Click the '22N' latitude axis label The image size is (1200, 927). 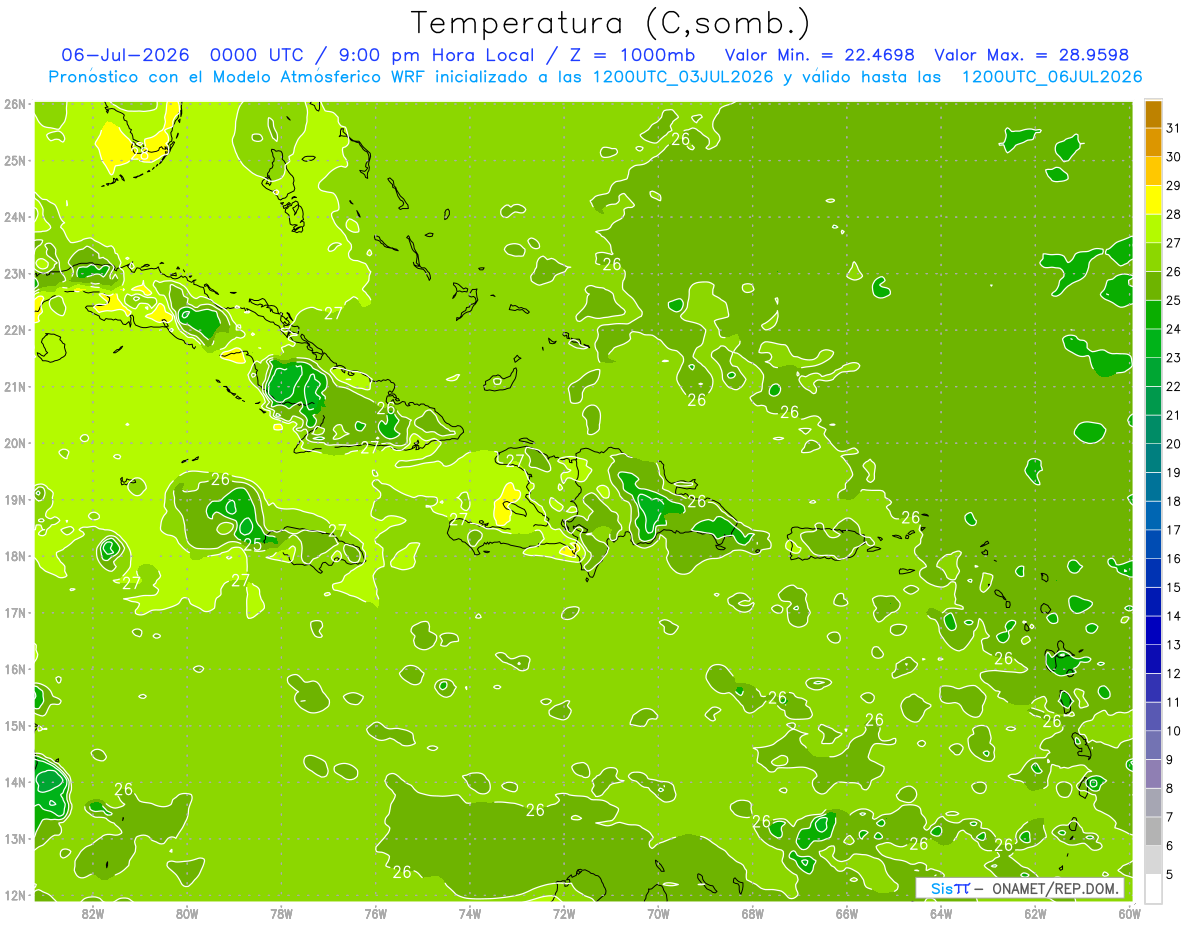pyautogui.click(x=15, y=330)
